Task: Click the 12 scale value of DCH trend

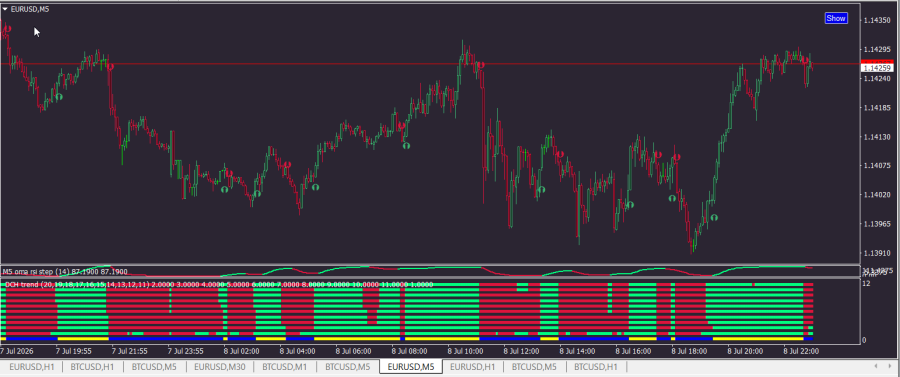Action: [866, 284]
